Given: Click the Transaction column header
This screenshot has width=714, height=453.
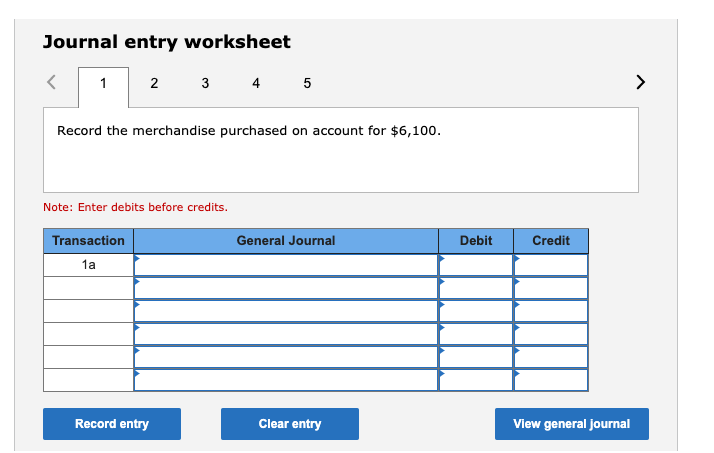Looking at the screenshot, I should coord(88,241).
